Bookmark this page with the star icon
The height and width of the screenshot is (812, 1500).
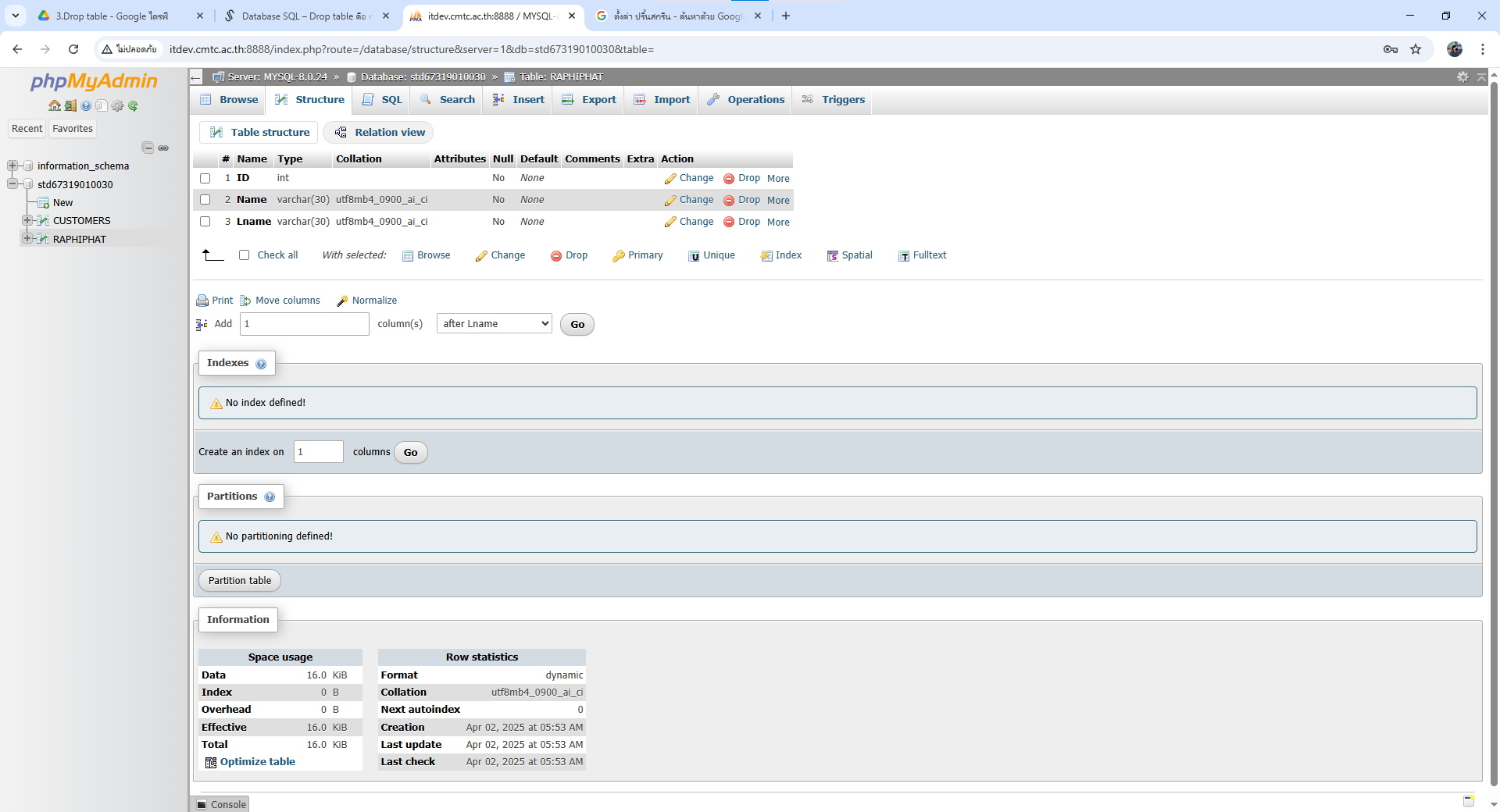pos(1416,49)
